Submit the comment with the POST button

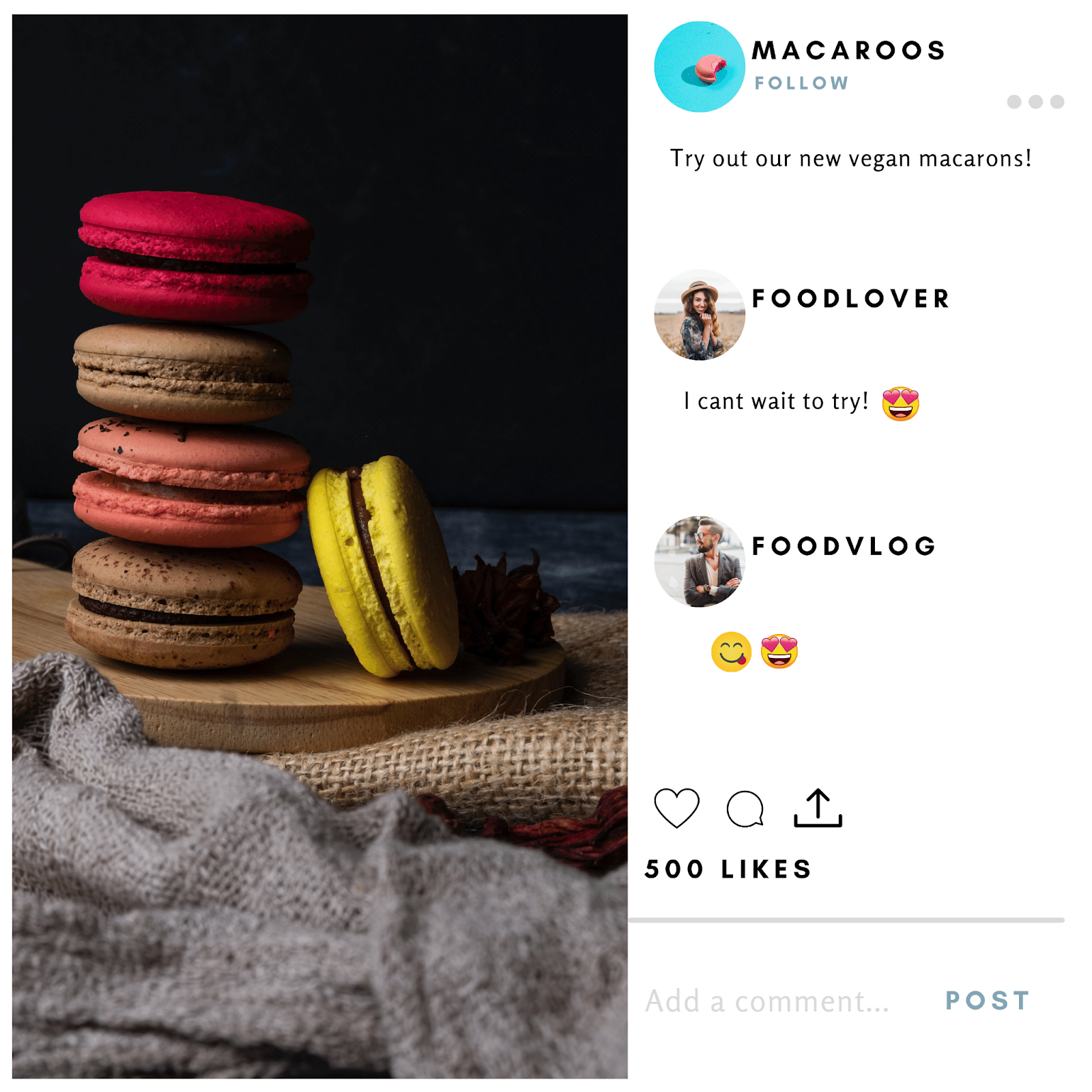tap(987, 1001)
